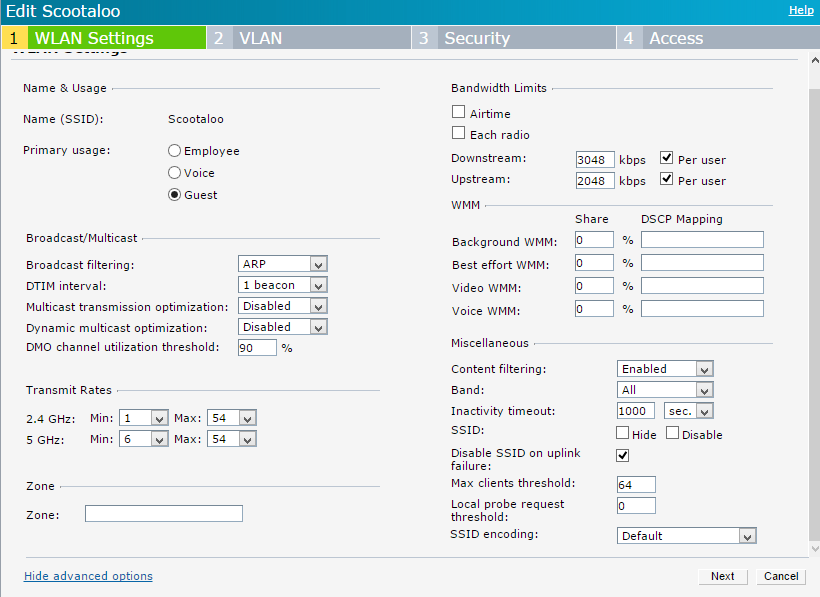Screen dimensions: 820x597
Task: Open the 5 GHz Max rate dropdown
Action: [x=232, y=439]
